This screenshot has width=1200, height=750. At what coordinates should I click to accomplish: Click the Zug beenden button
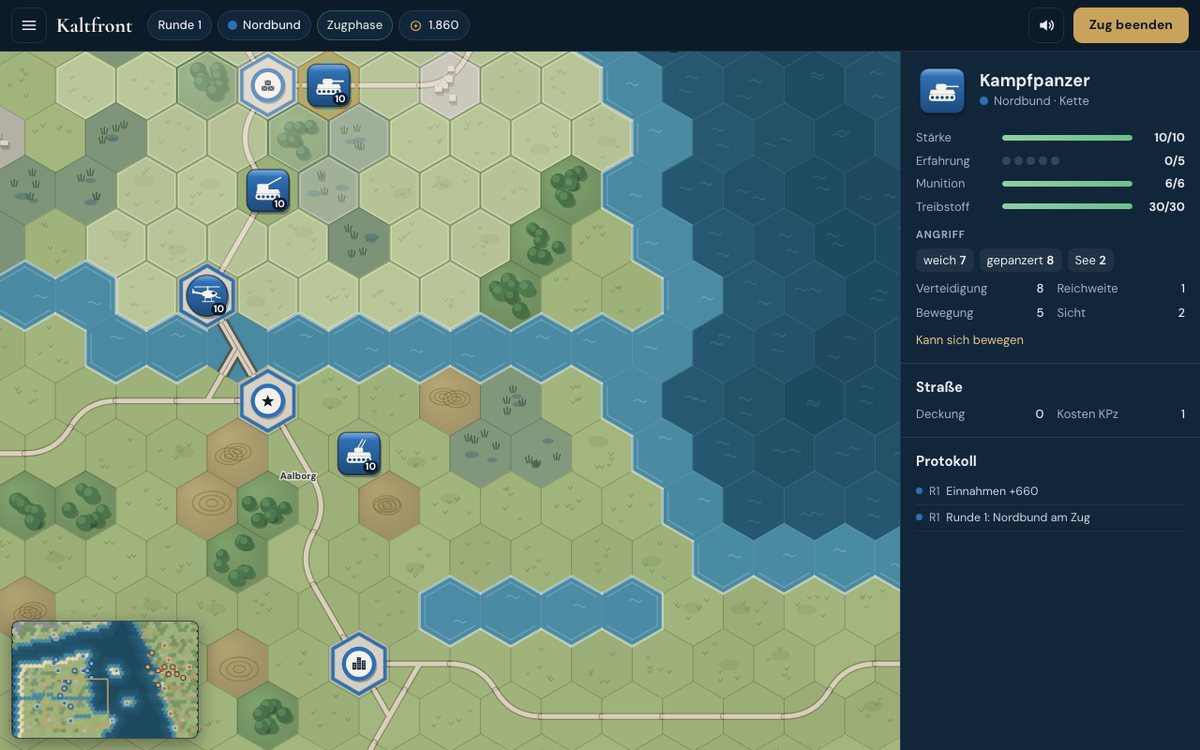1131,25
